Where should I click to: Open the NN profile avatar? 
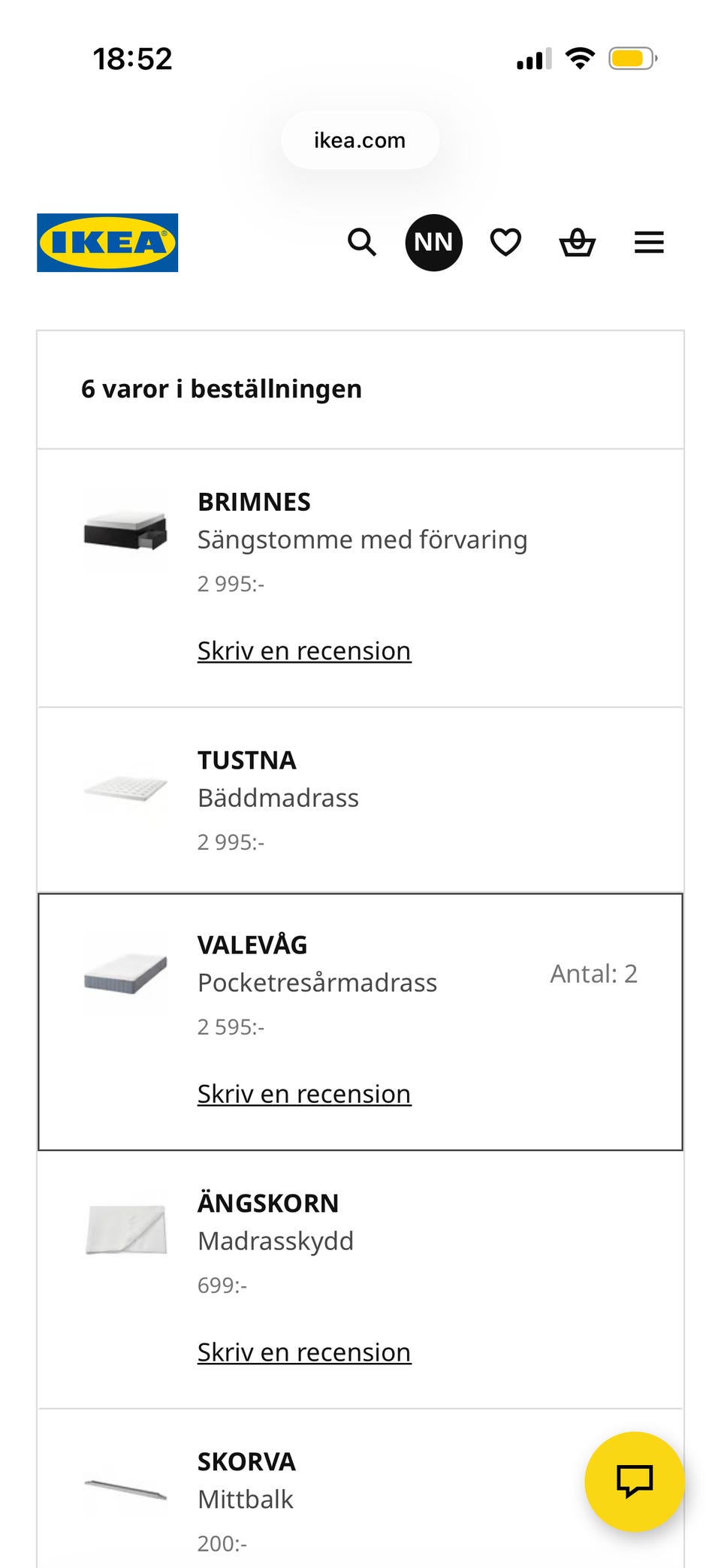[x=434, y=243]
